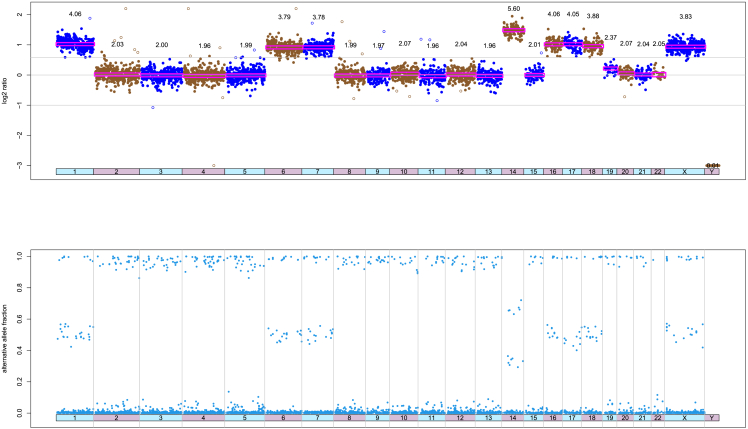Select chromosome 19 box in lower plot

(x=610, y=417)
